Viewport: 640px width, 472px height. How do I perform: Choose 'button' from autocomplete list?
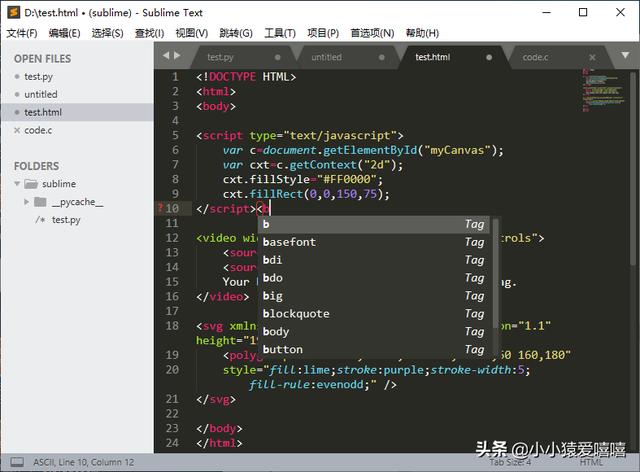[373, 350]
